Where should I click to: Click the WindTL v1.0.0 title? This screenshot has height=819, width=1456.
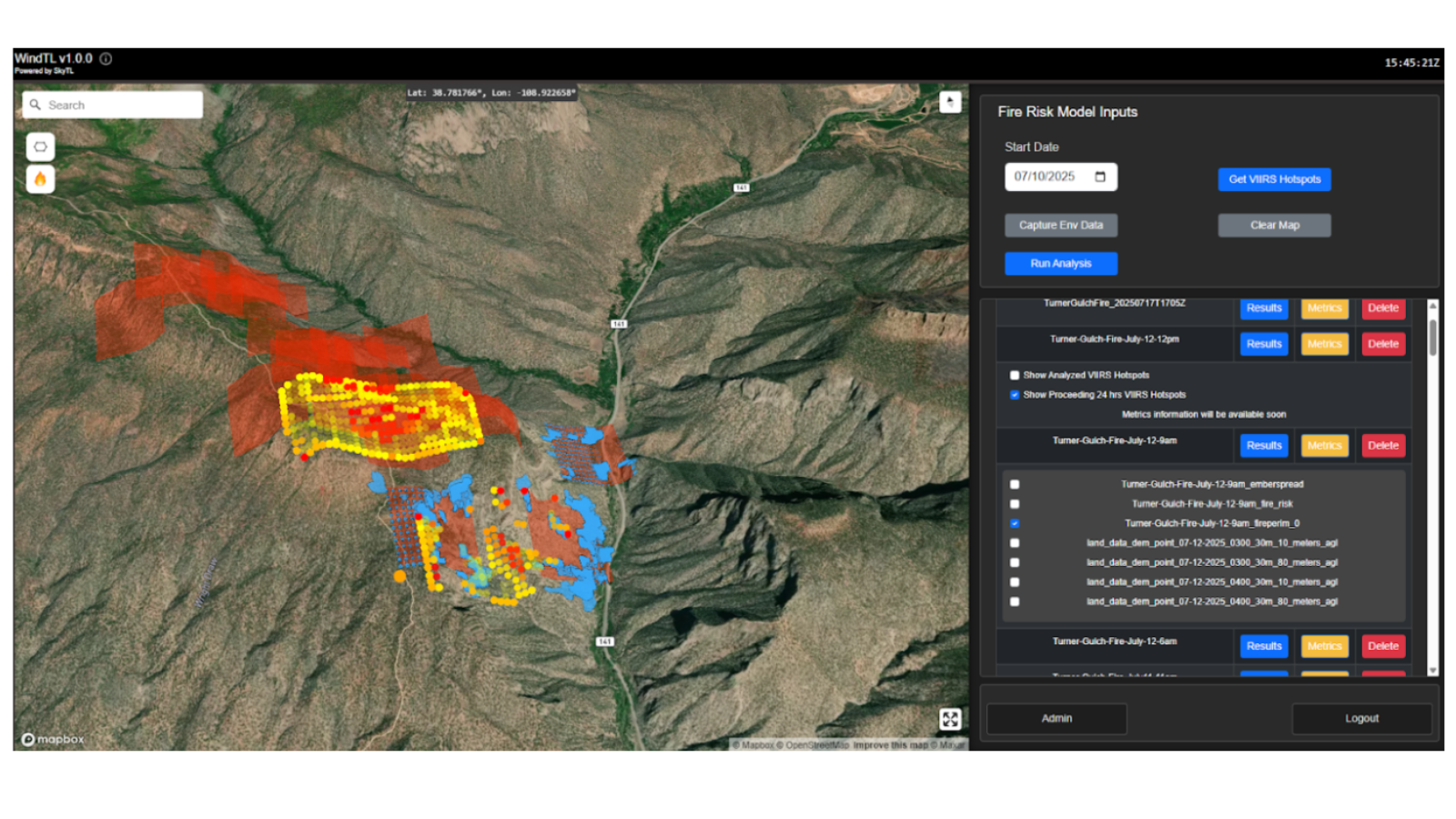point(53,58)
